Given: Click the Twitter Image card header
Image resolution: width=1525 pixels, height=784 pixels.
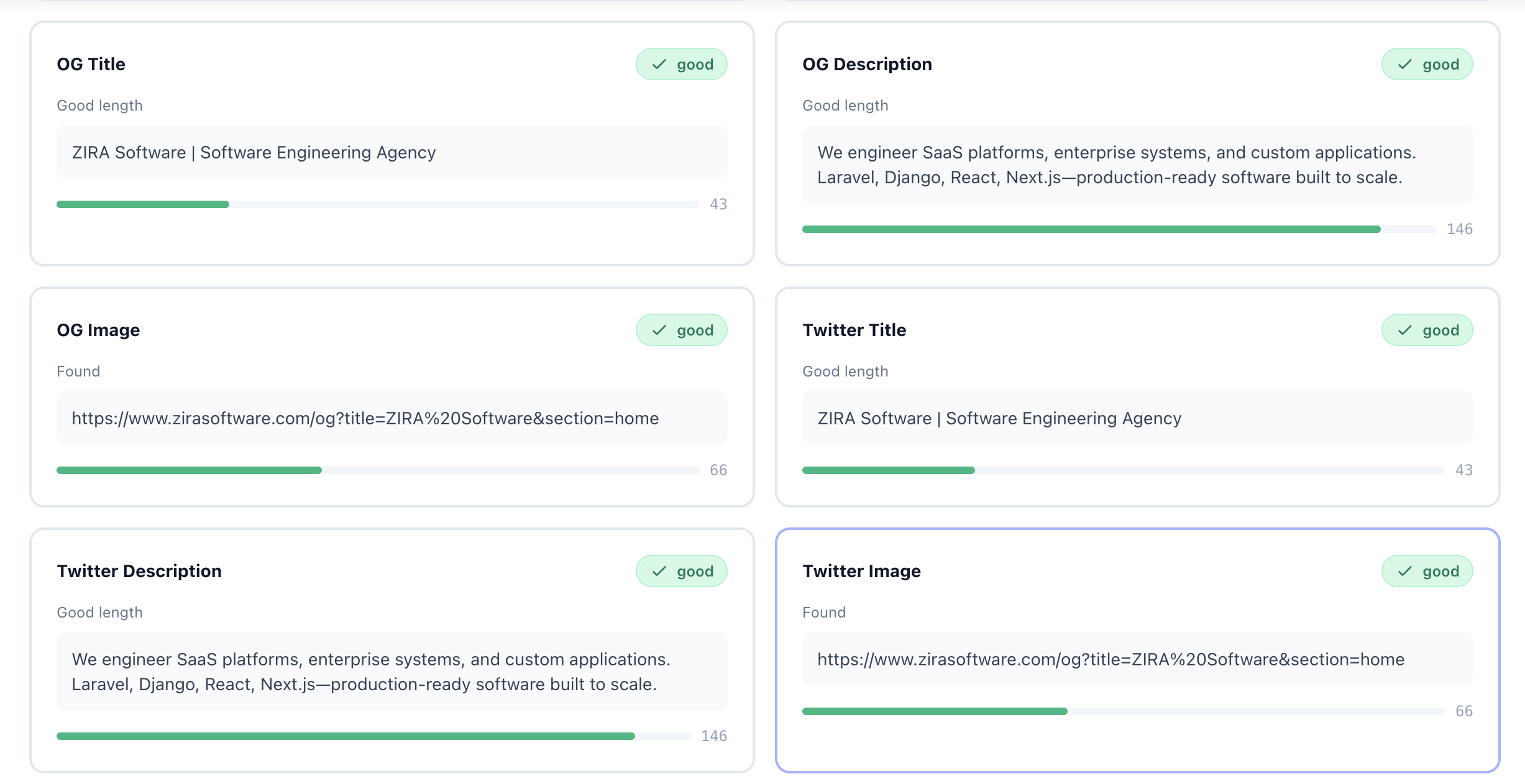Looking at the screenshot, I should [861, 570].
